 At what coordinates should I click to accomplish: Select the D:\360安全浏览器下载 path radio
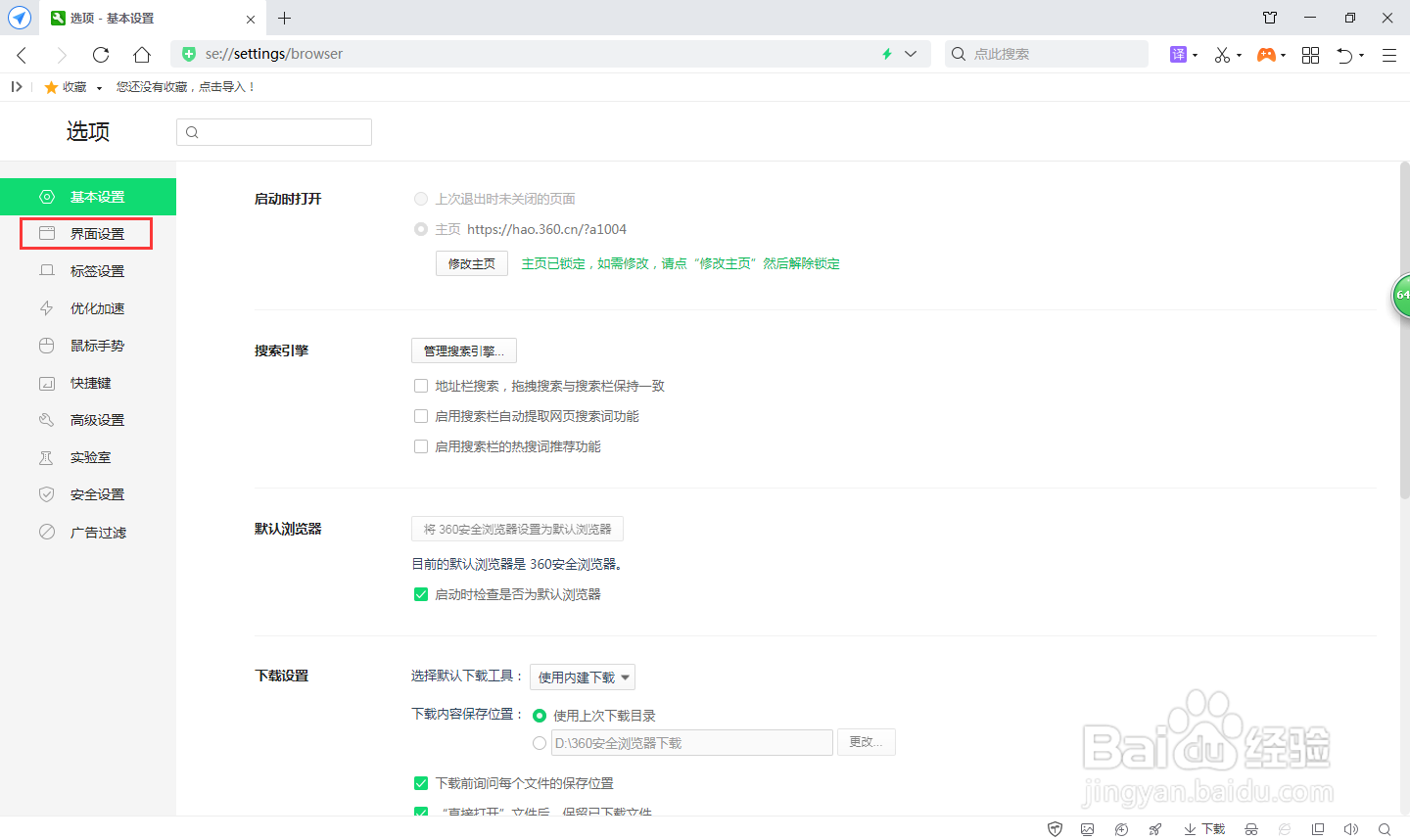tap(540, 743)
